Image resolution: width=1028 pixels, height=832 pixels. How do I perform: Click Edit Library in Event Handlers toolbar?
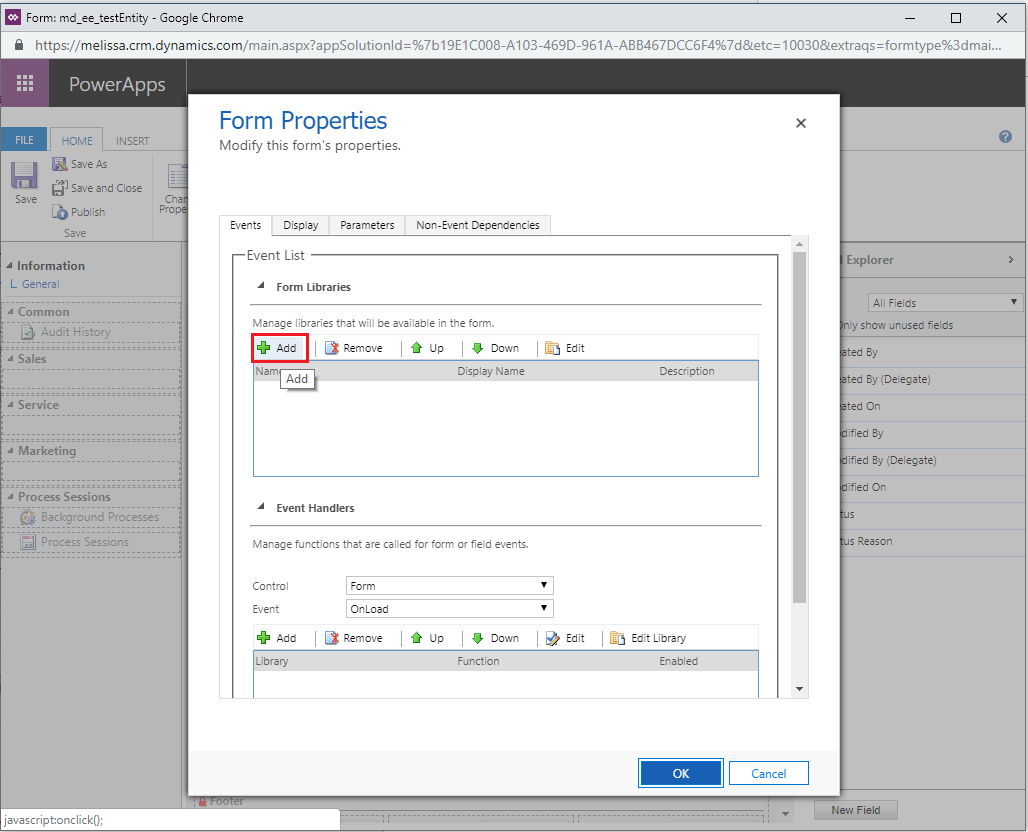[x=648, y=638]
